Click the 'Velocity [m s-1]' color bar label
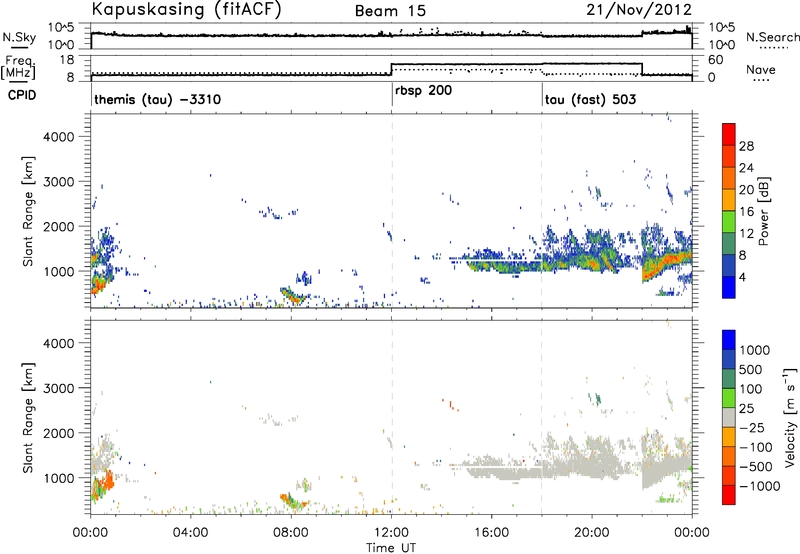The height and width of the screenshot is (554, 800). coord(790,417)
